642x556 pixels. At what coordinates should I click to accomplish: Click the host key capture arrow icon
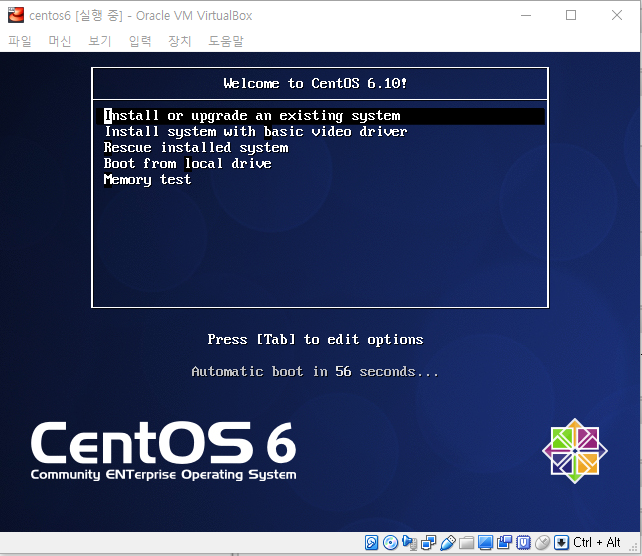tap(561, 542)
